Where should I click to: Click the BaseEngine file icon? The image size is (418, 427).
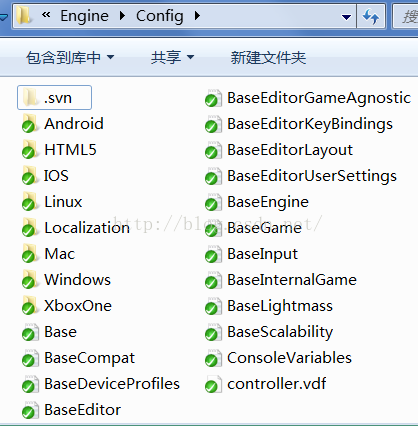tap(213, 202)
